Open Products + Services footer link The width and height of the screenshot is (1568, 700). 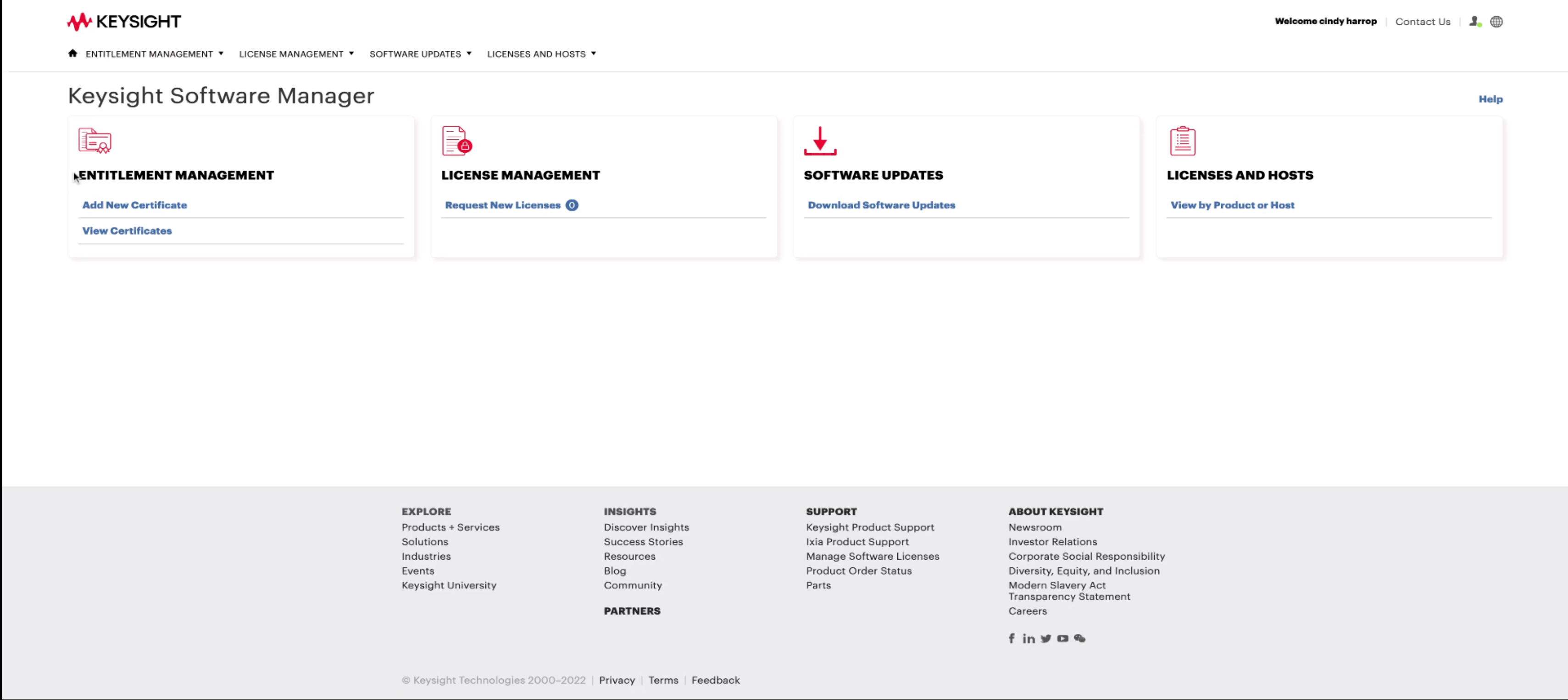[x=450, y=527]
